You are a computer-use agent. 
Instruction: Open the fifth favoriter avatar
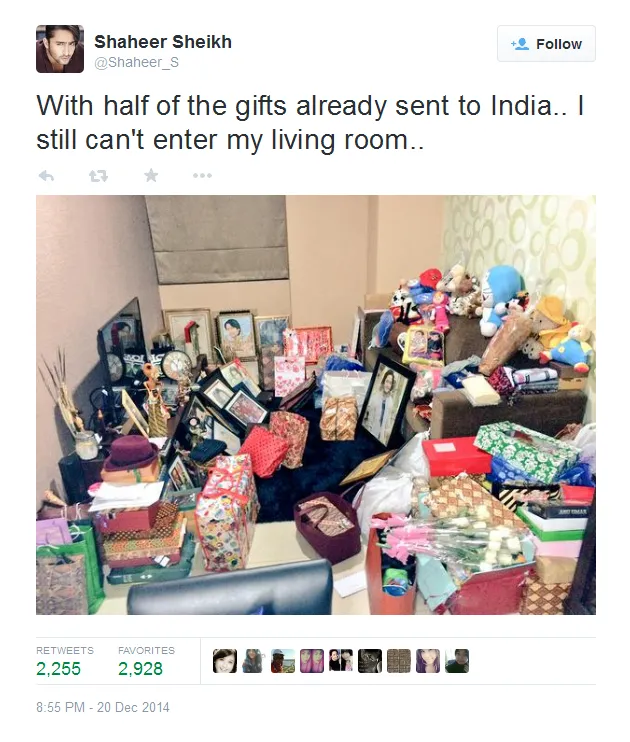(x=341, y=661)
